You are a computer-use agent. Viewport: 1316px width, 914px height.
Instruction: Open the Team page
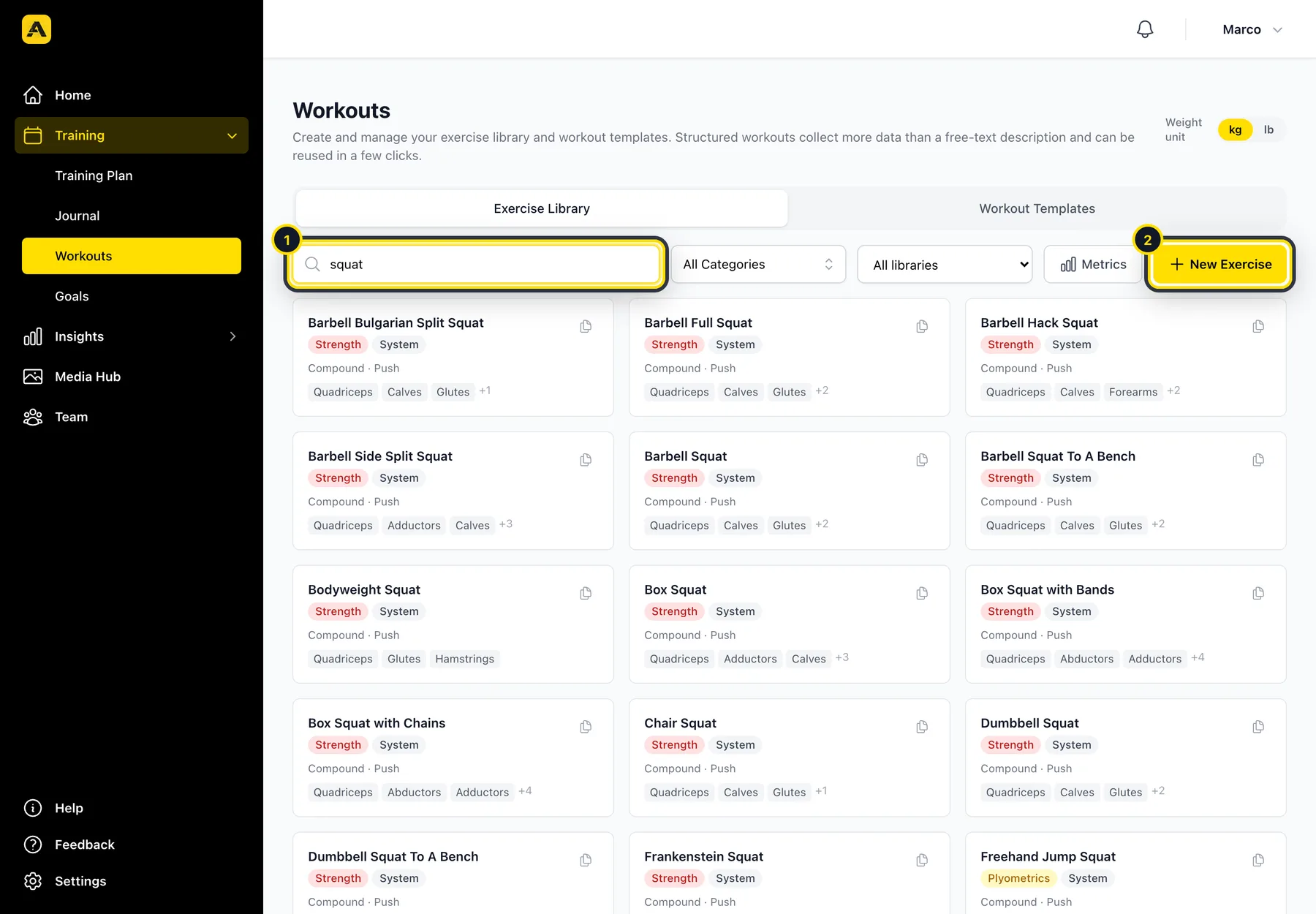pos(132,417)
